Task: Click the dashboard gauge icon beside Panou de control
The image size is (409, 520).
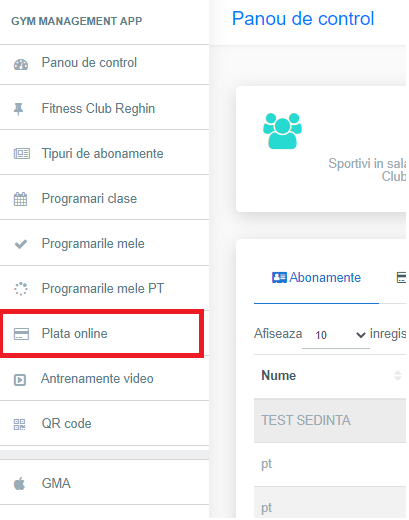Action: tap(21, 64)
